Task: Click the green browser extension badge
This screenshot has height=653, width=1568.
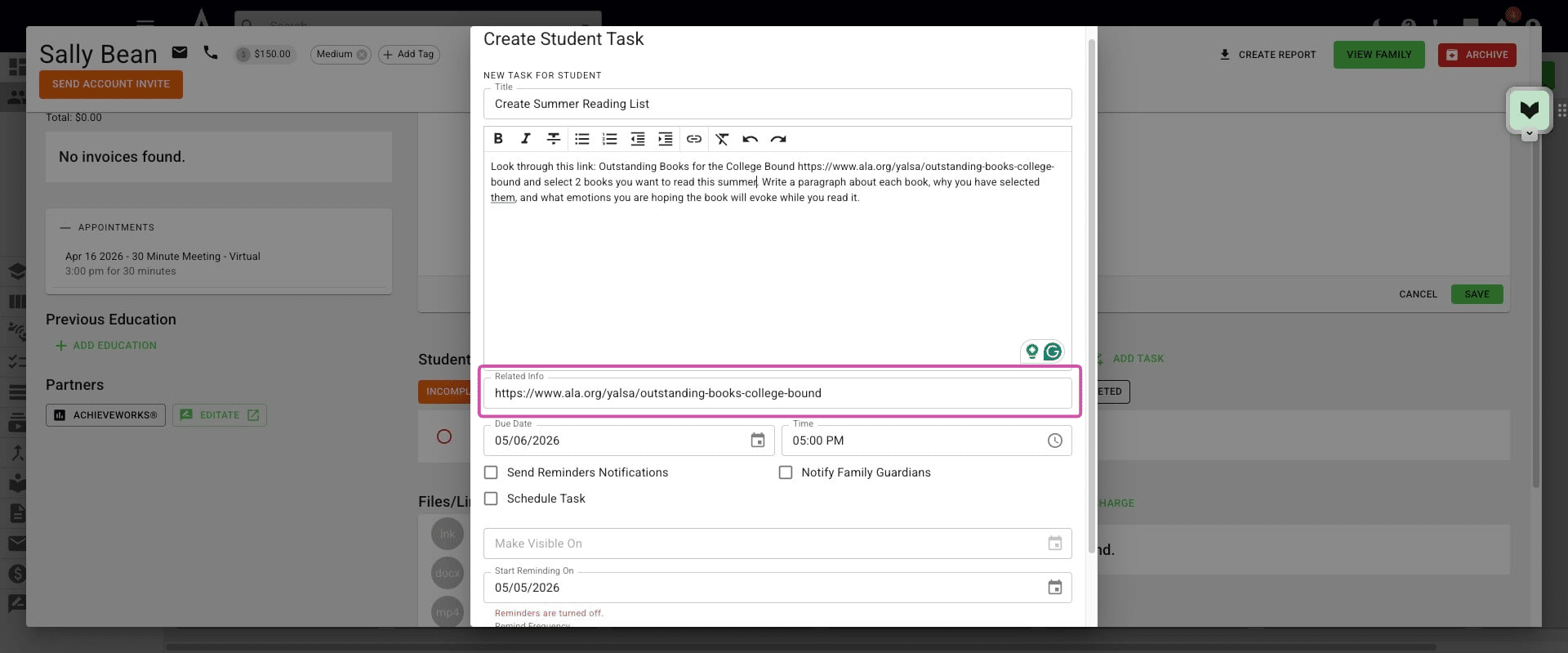Action: pos(1529,110)
